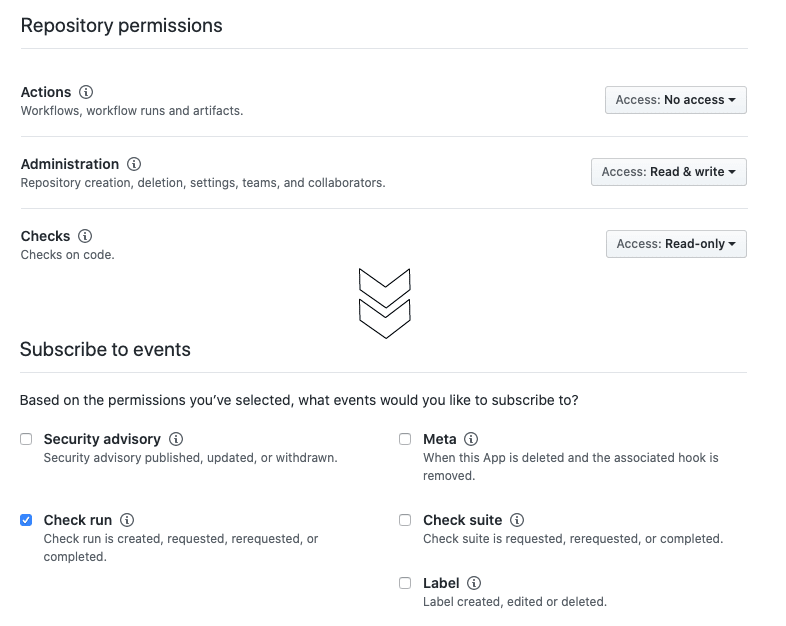Image resolution: width=786 pixels, height=626 pixels.
Task: Click the Check run event label
Action: point(78,520)
